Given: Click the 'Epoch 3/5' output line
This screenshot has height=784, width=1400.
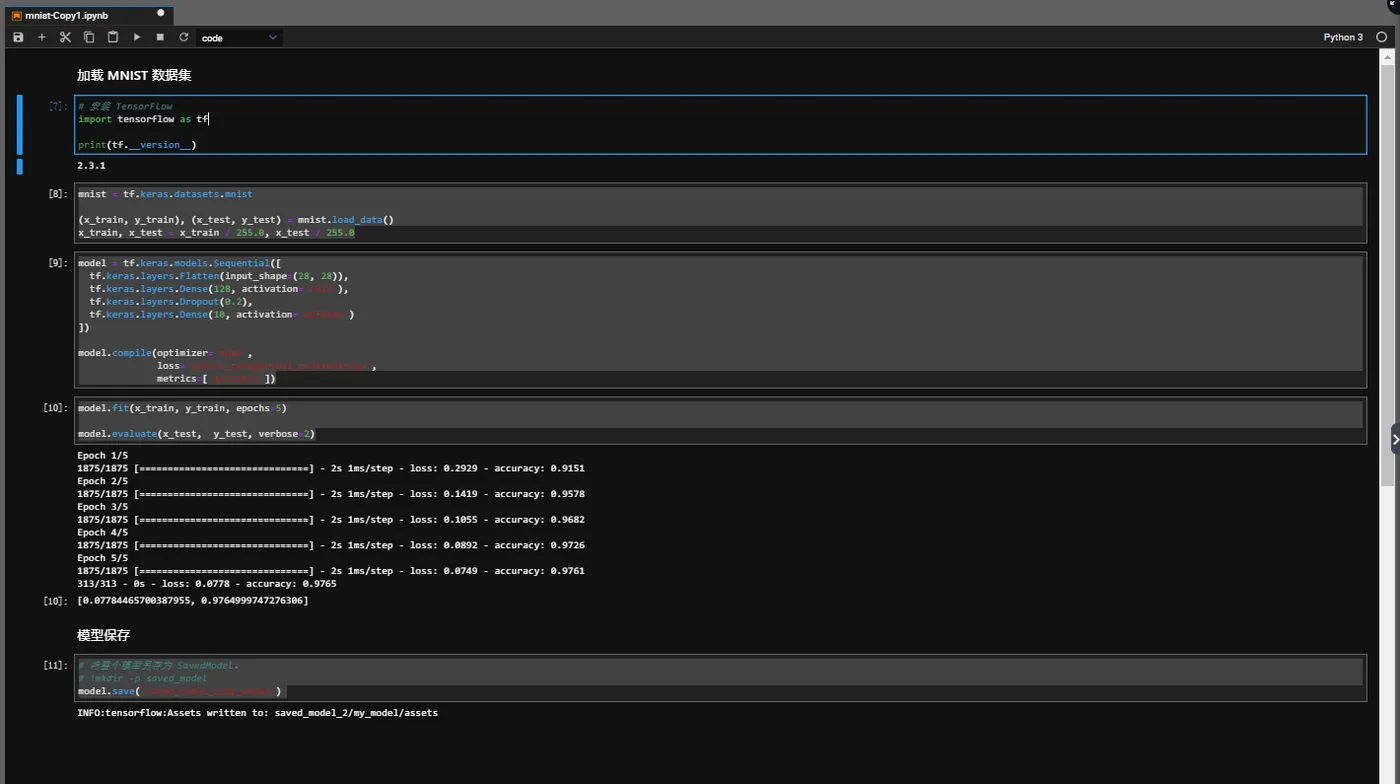Looking at the screenshot, I should (x=102, y=507).
